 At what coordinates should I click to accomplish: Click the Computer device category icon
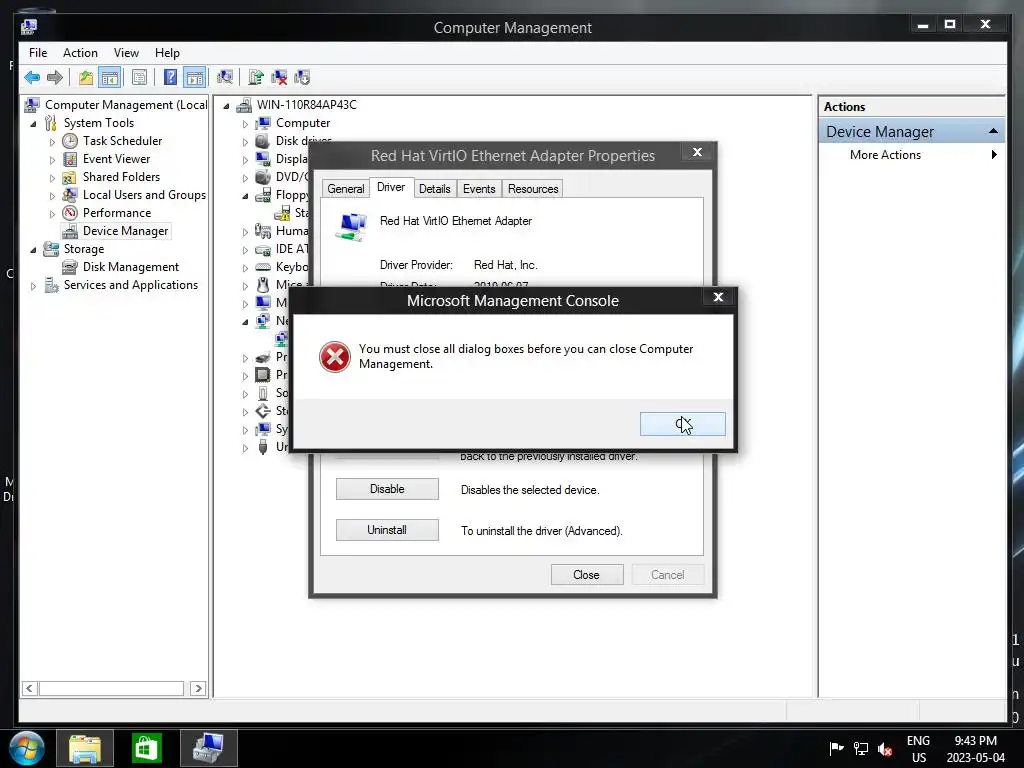(x=263, y=123)
